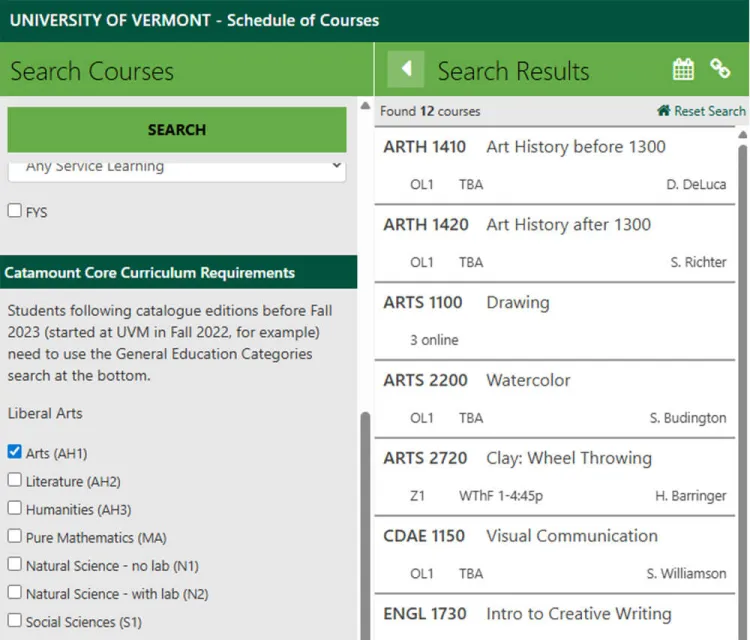Click the back arrow beside Search Results

[406, 69]
